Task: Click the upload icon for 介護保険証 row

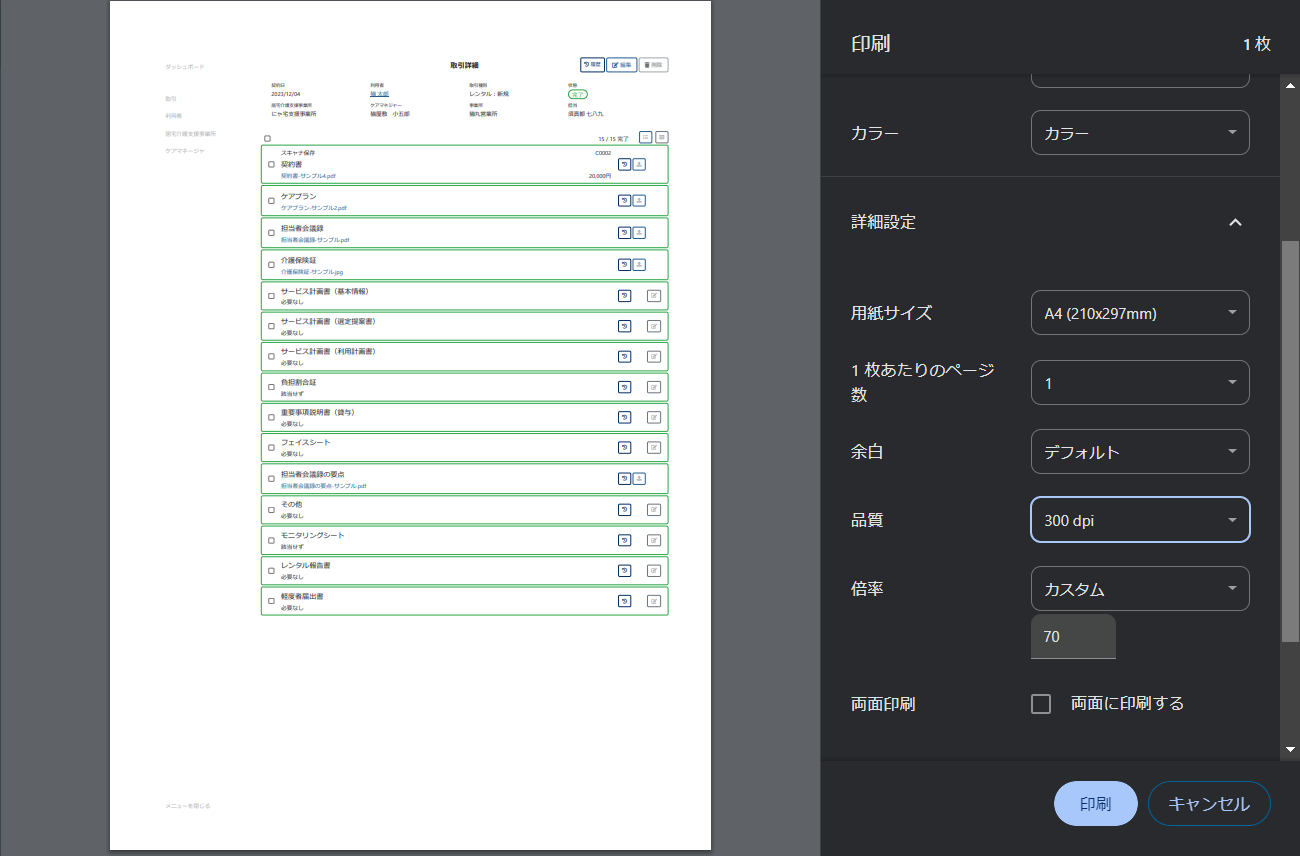Action: (639, 265)
